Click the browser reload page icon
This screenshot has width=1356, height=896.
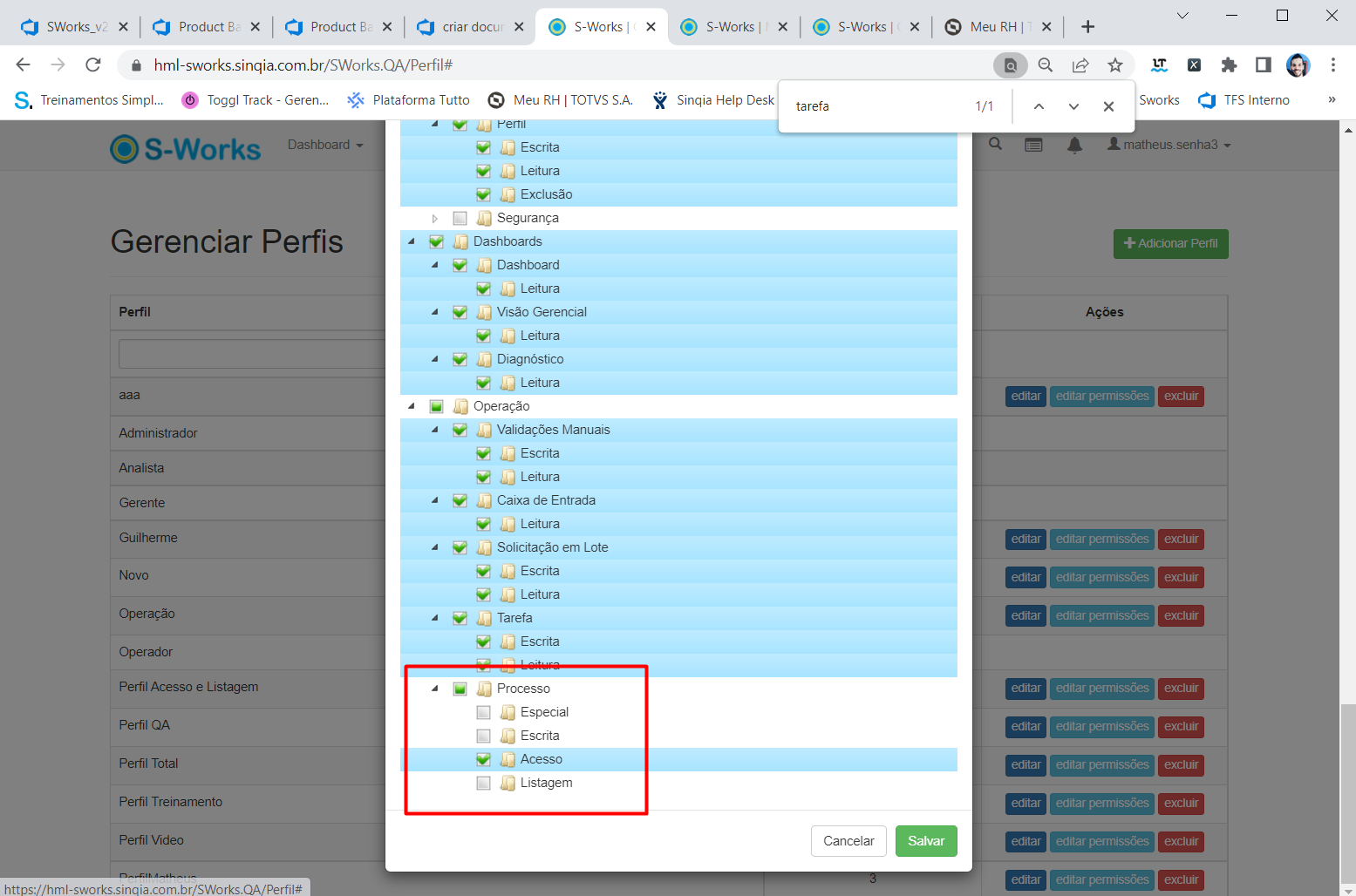tap(92, 64)
